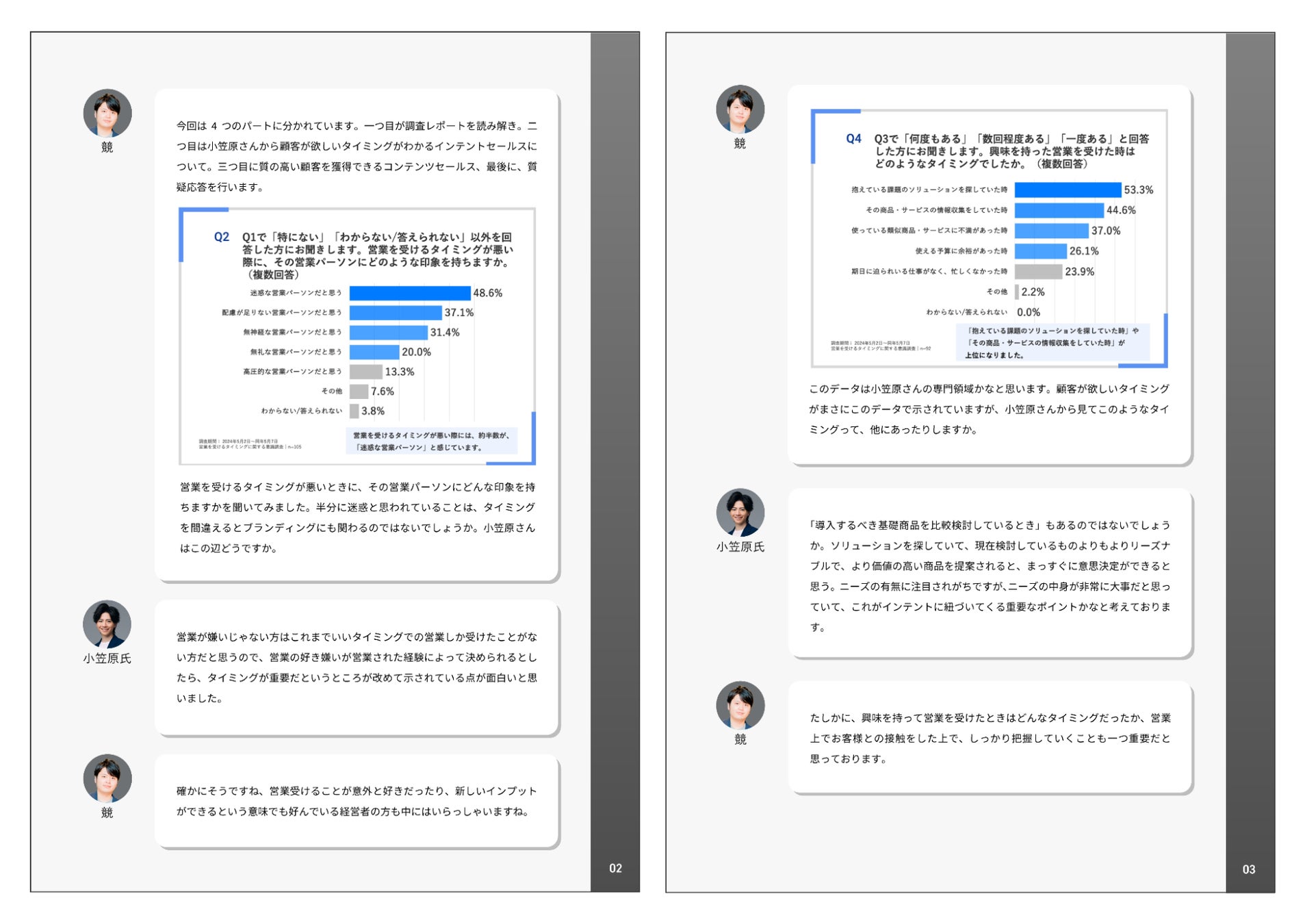Click the 小笠原氏 avatar on page 03
The width and height of the screenshot is (1305, 924).
pos(740,513)
